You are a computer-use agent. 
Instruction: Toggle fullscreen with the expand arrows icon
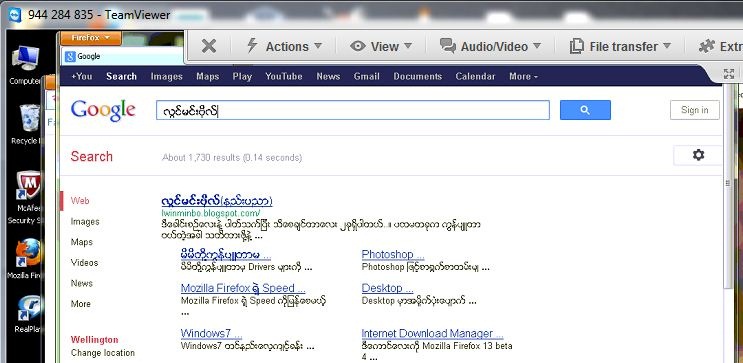729,74
